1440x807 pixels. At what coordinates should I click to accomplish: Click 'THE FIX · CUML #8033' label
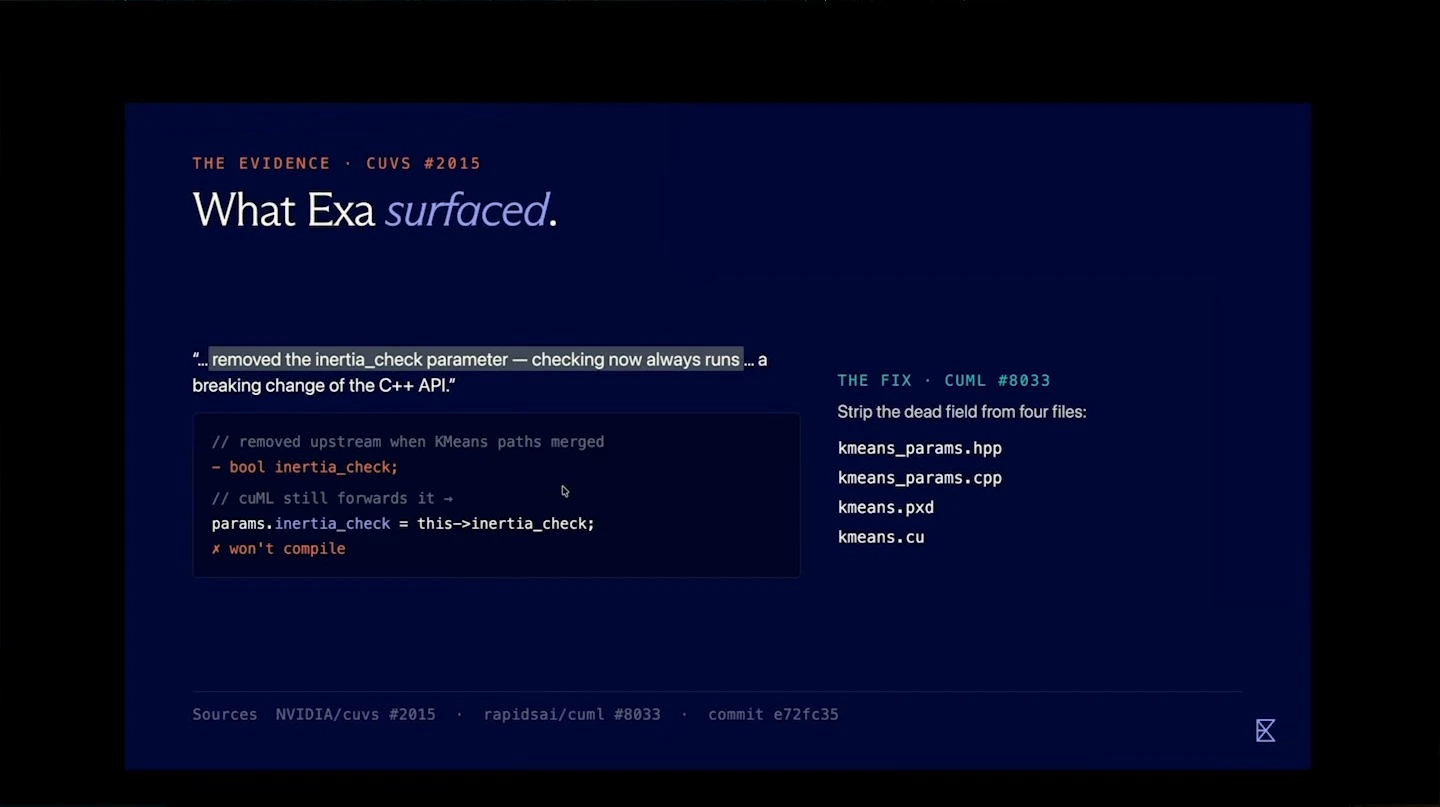pyautogui.click(x=944, y=380)
